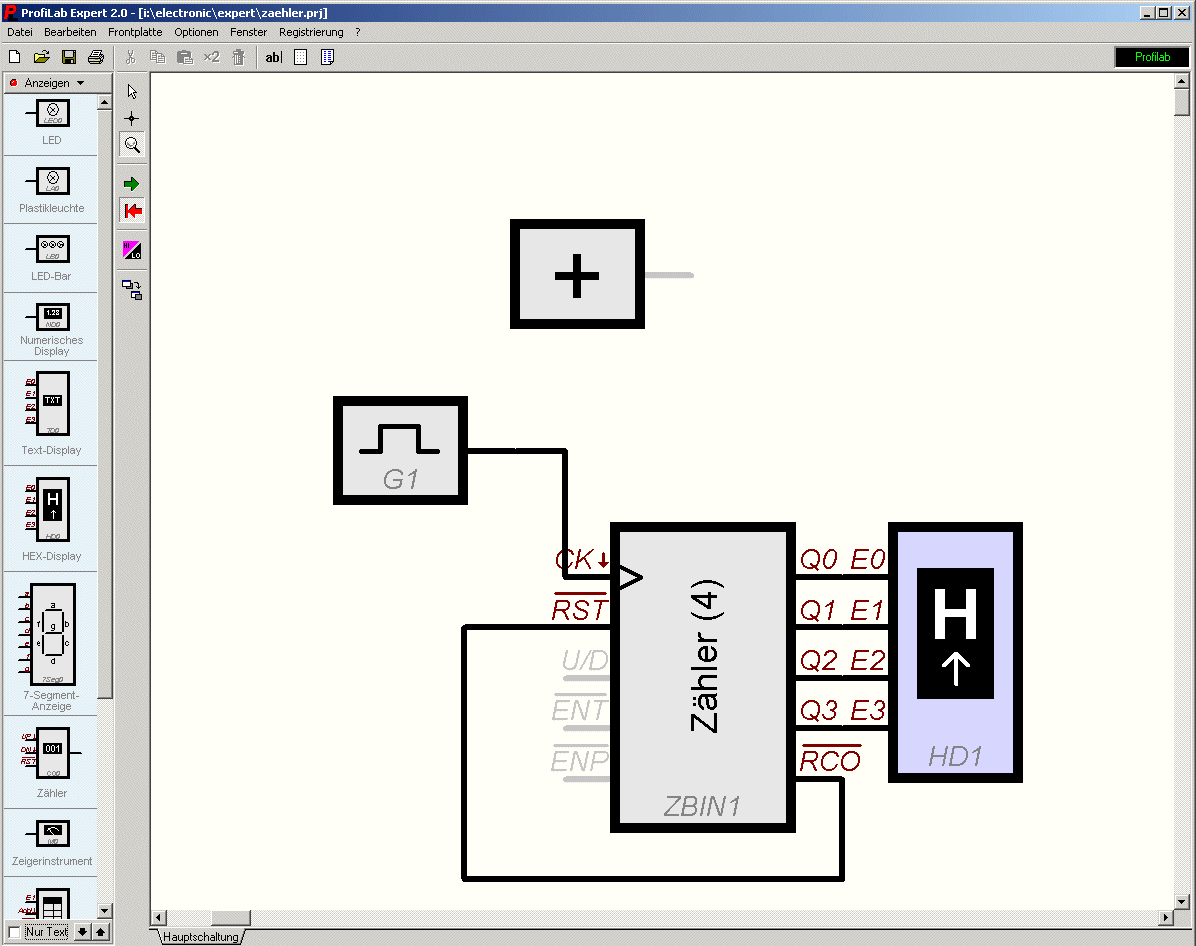1196x946 pixels.
Task: Click the CK clock pin label
Action: point(582,559)
